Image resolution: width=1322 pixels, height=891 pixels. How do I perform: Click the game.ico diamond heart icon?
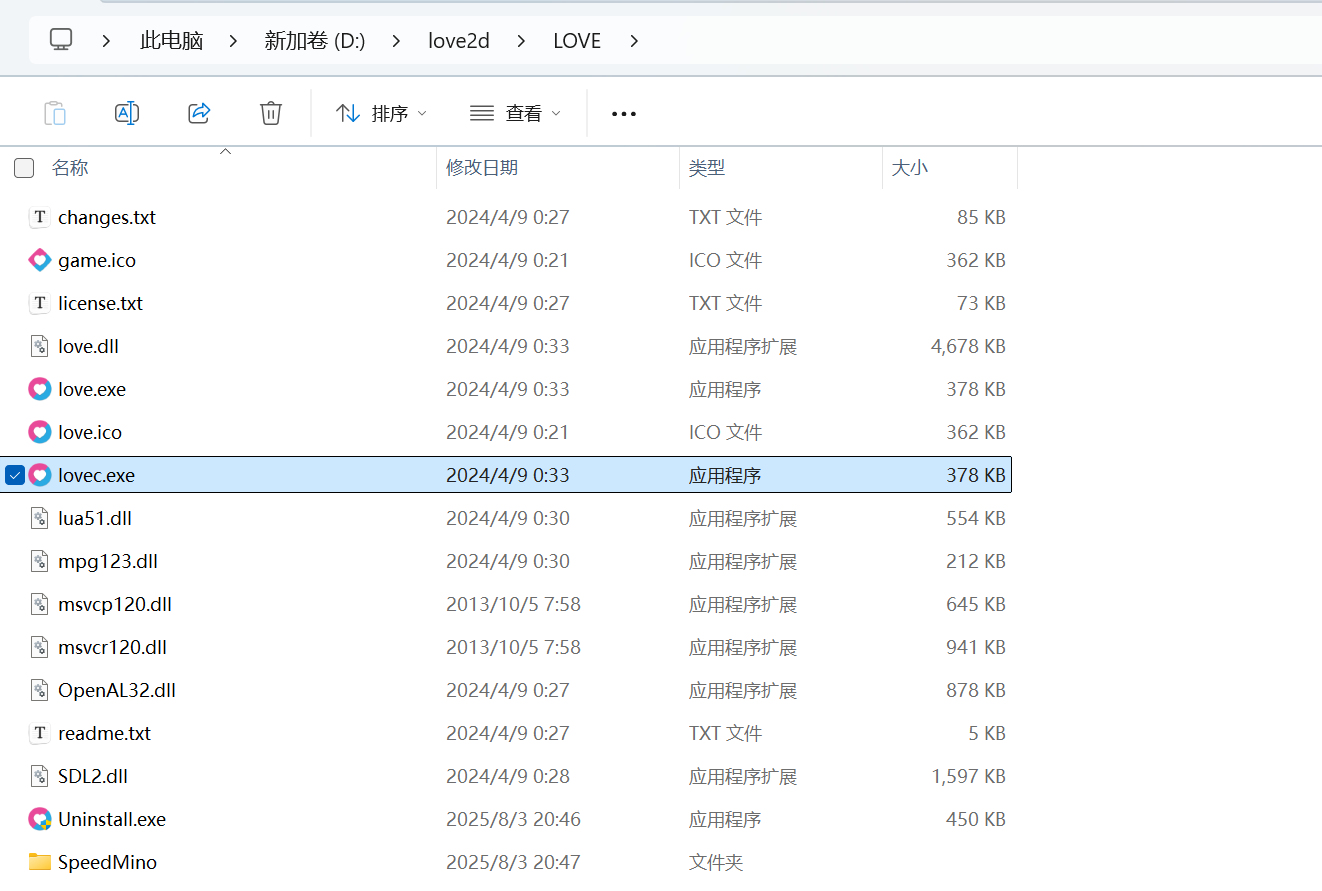click(x=39, y=260)
